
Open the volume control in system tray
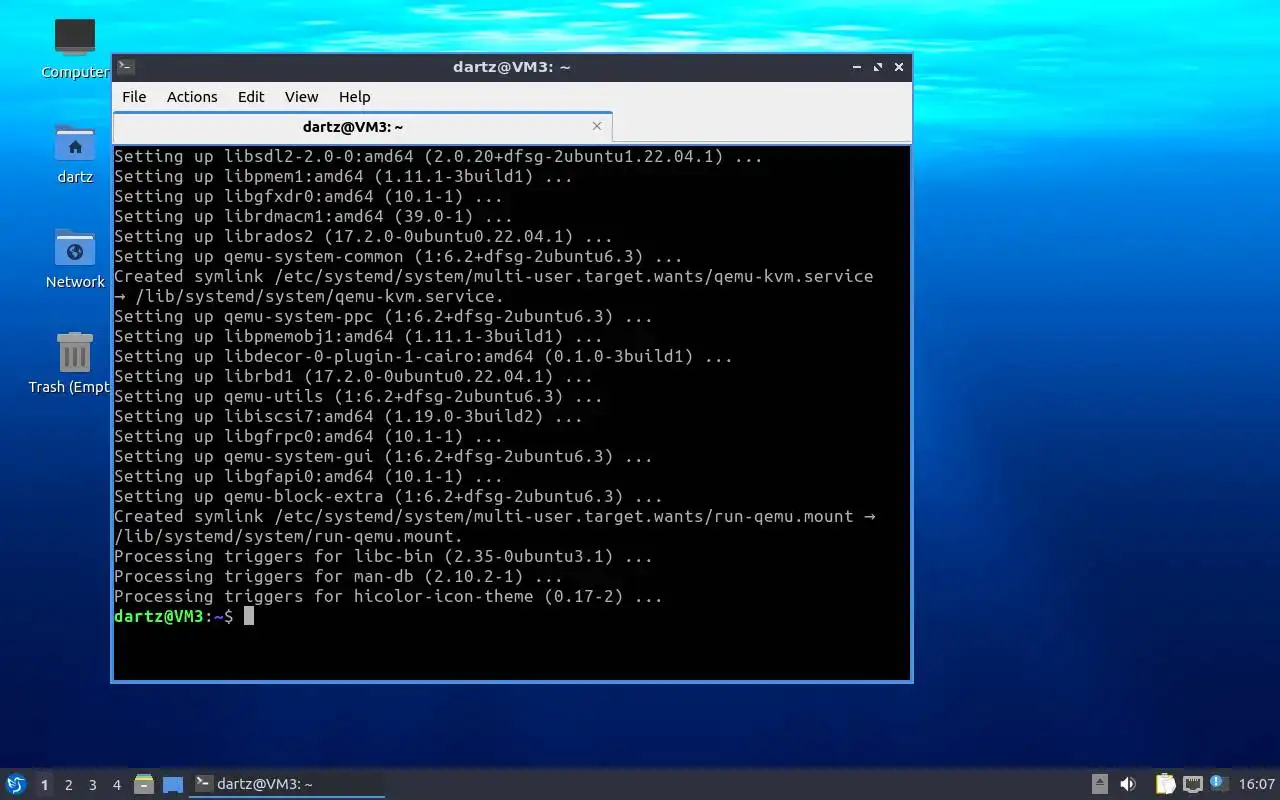(1128, 784)
